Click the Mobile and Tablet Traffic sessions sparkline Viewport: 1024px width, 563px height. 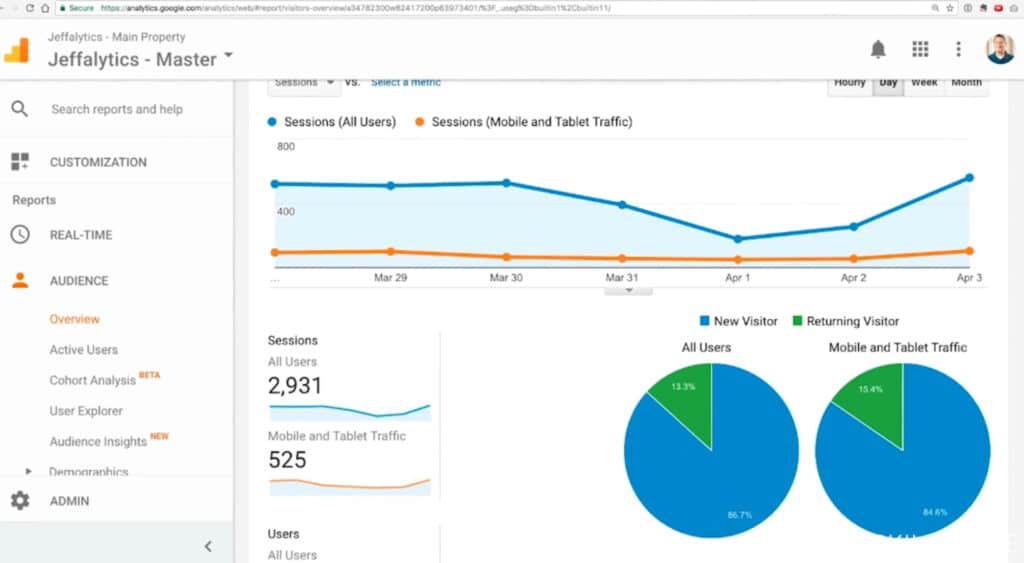point(349,486)
